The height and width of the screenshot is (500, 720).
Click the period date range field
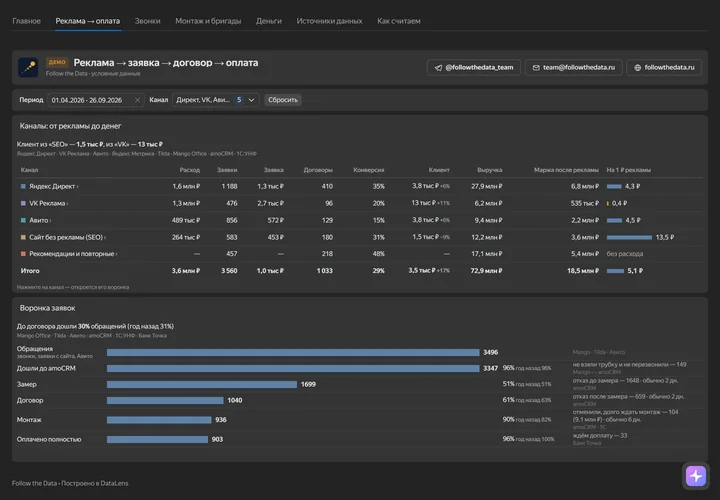click(x=96, y=100)
